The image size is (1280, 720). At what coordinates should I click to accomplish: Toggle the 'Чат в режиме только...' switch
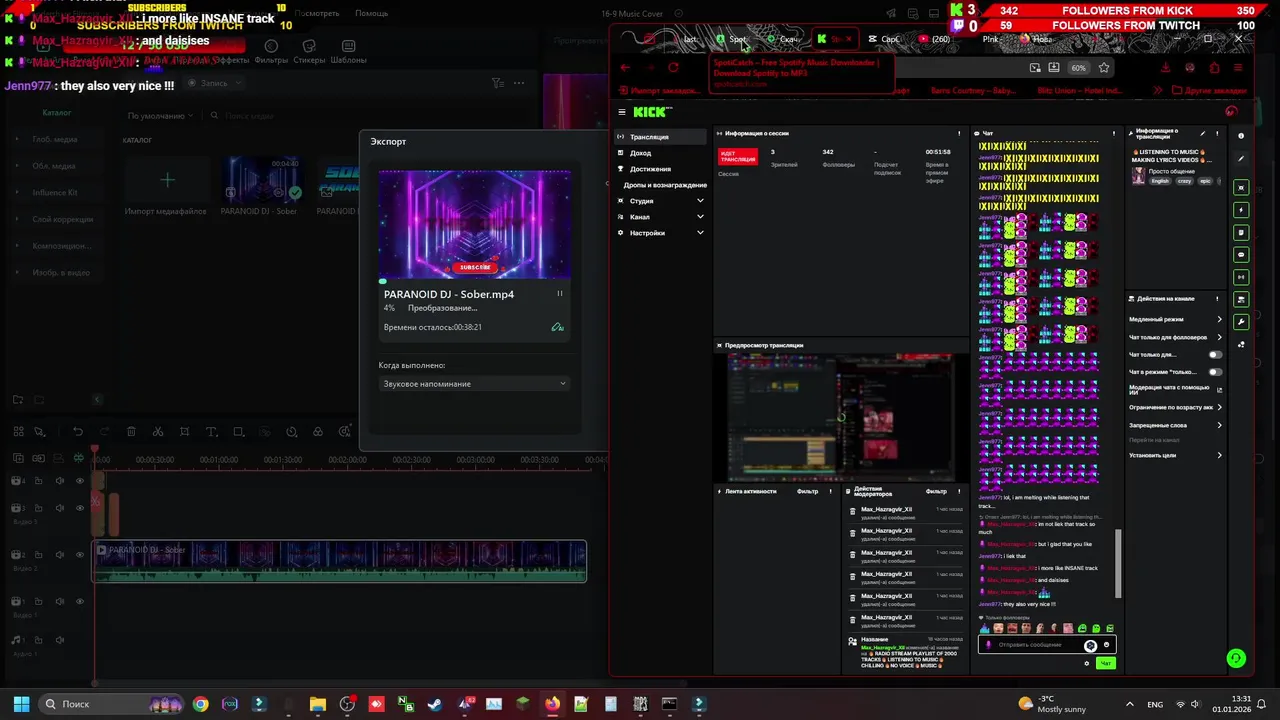click(1215, 371)
